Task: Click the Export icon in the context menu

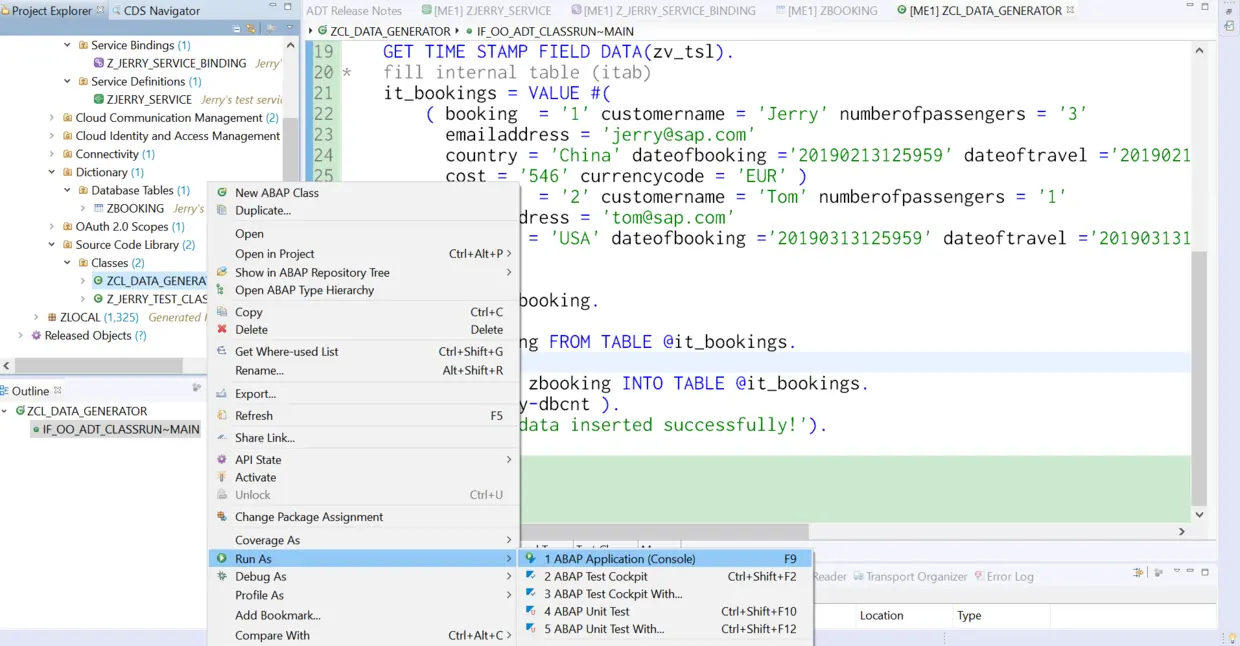Action: (x=222, y=394)
